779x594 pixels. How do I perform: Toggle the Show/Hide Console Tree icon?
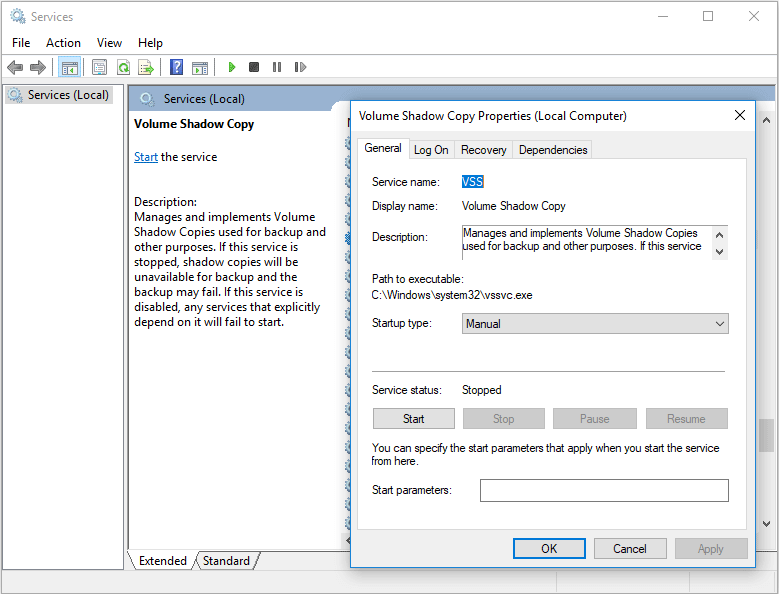pyautogui.click(x=69, y=67)
